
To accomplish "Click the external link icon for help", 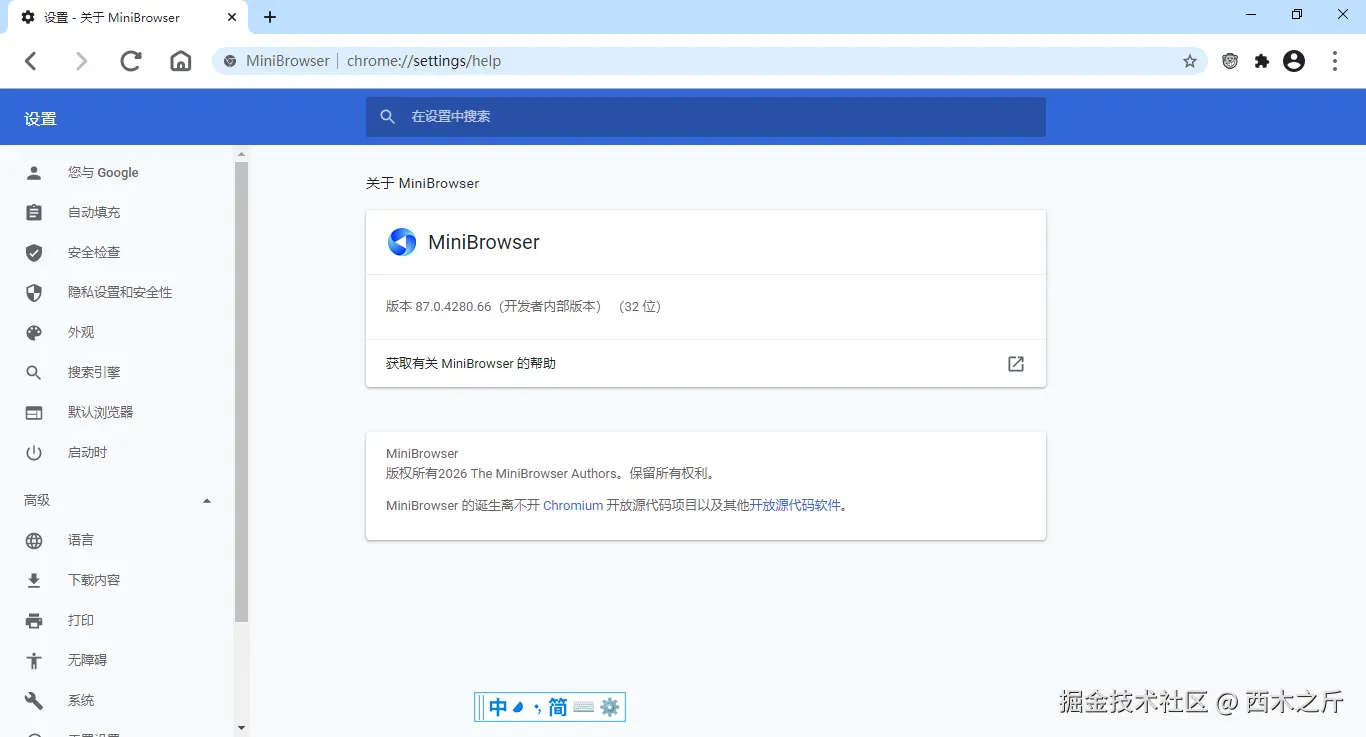I will 1016,364.
